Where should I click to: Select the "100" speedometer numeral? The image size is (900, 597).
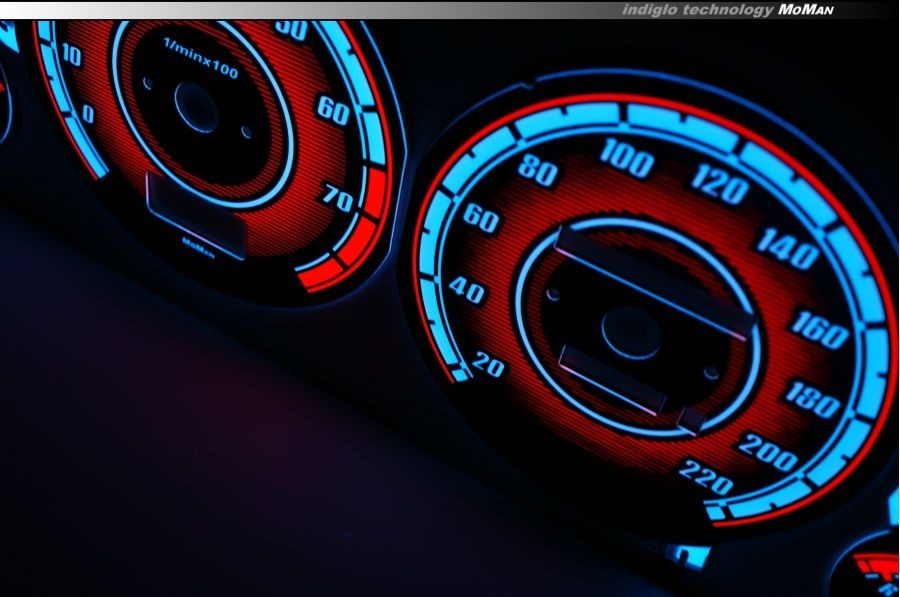tap(627, 158)
